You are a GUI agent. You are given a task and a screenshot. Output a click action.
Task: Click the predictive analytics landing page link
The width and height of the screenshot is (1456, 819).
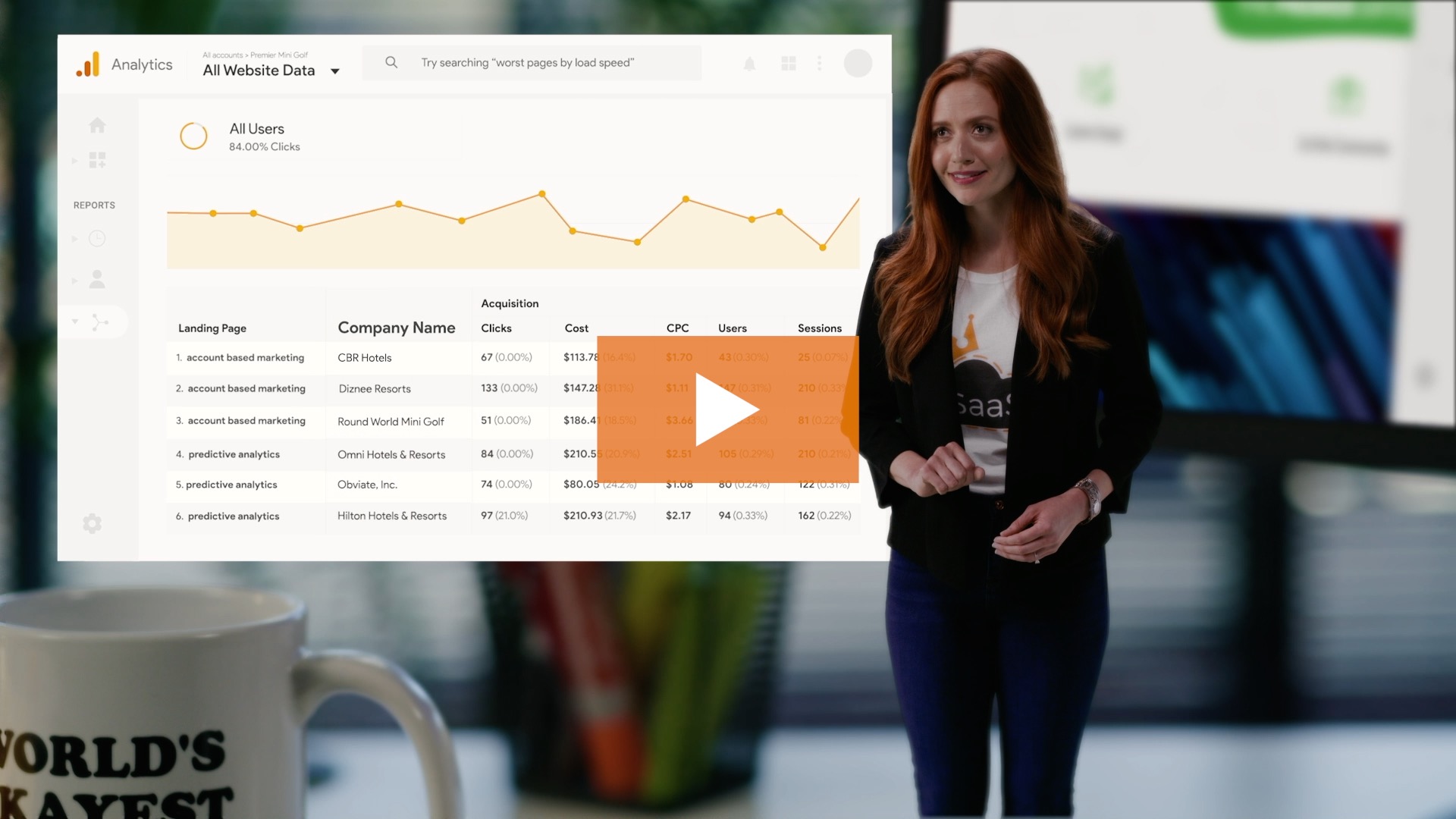click(232, 453)
